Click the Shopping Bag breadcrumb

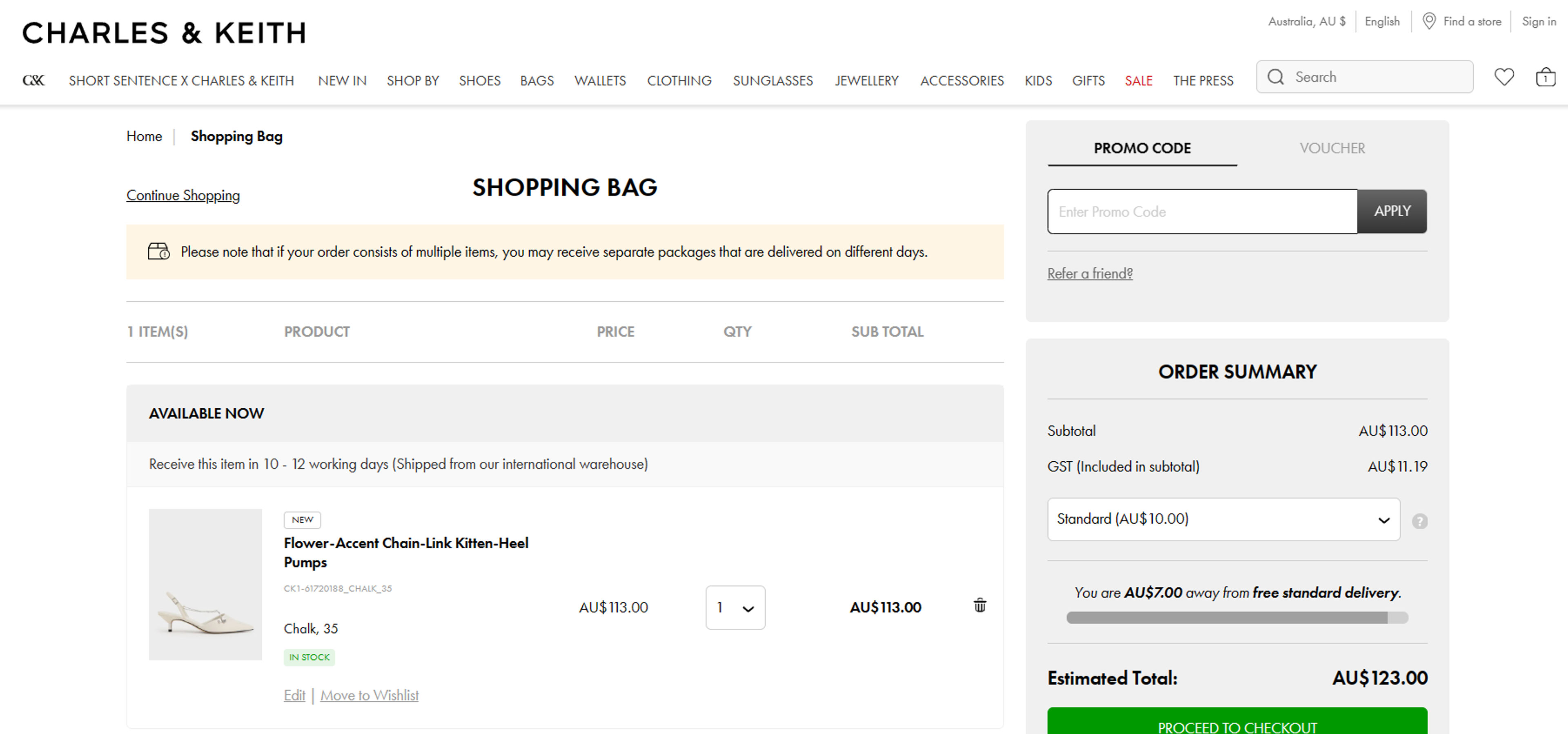(236, 136)
